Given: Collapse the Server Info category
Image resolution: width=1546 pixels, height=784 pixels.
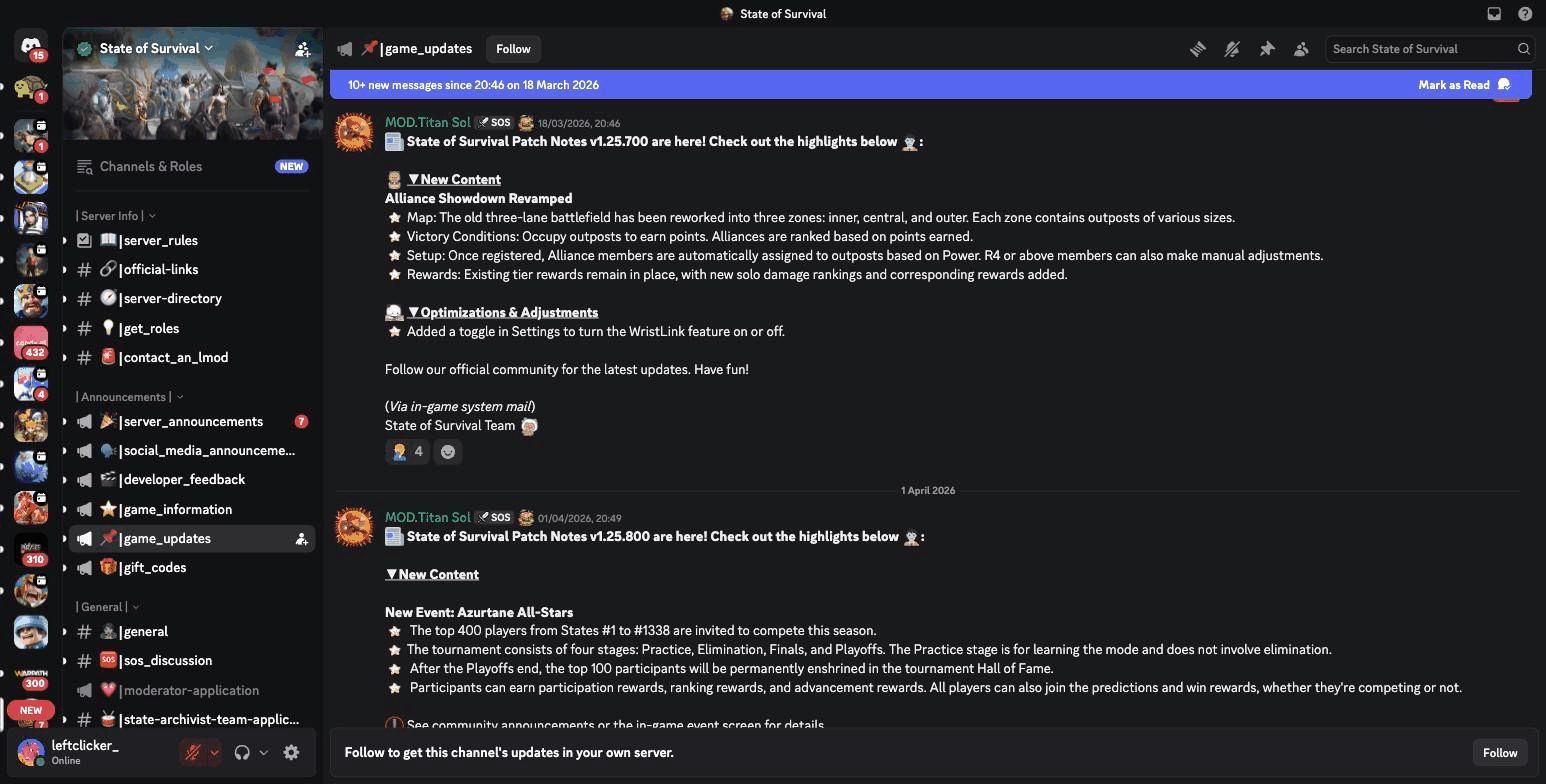Looking at the screenshot, I should coord(115,216).
